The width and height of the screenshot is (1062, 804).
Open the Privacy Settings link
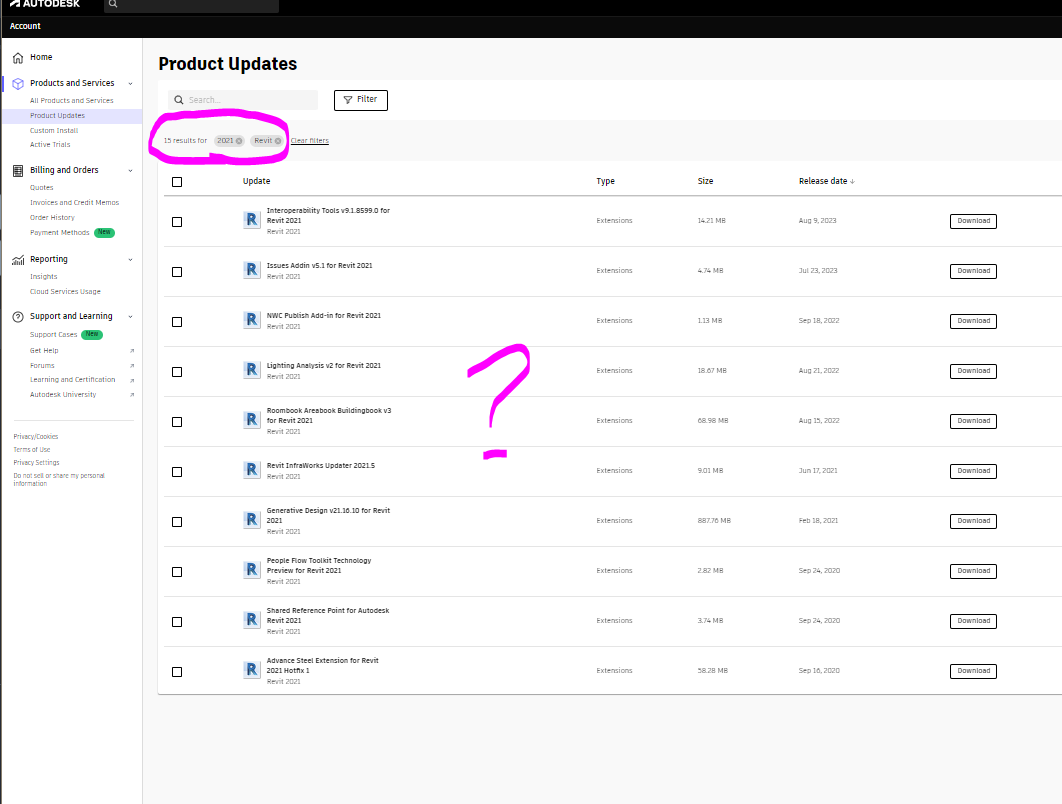(x=37, y=463)
